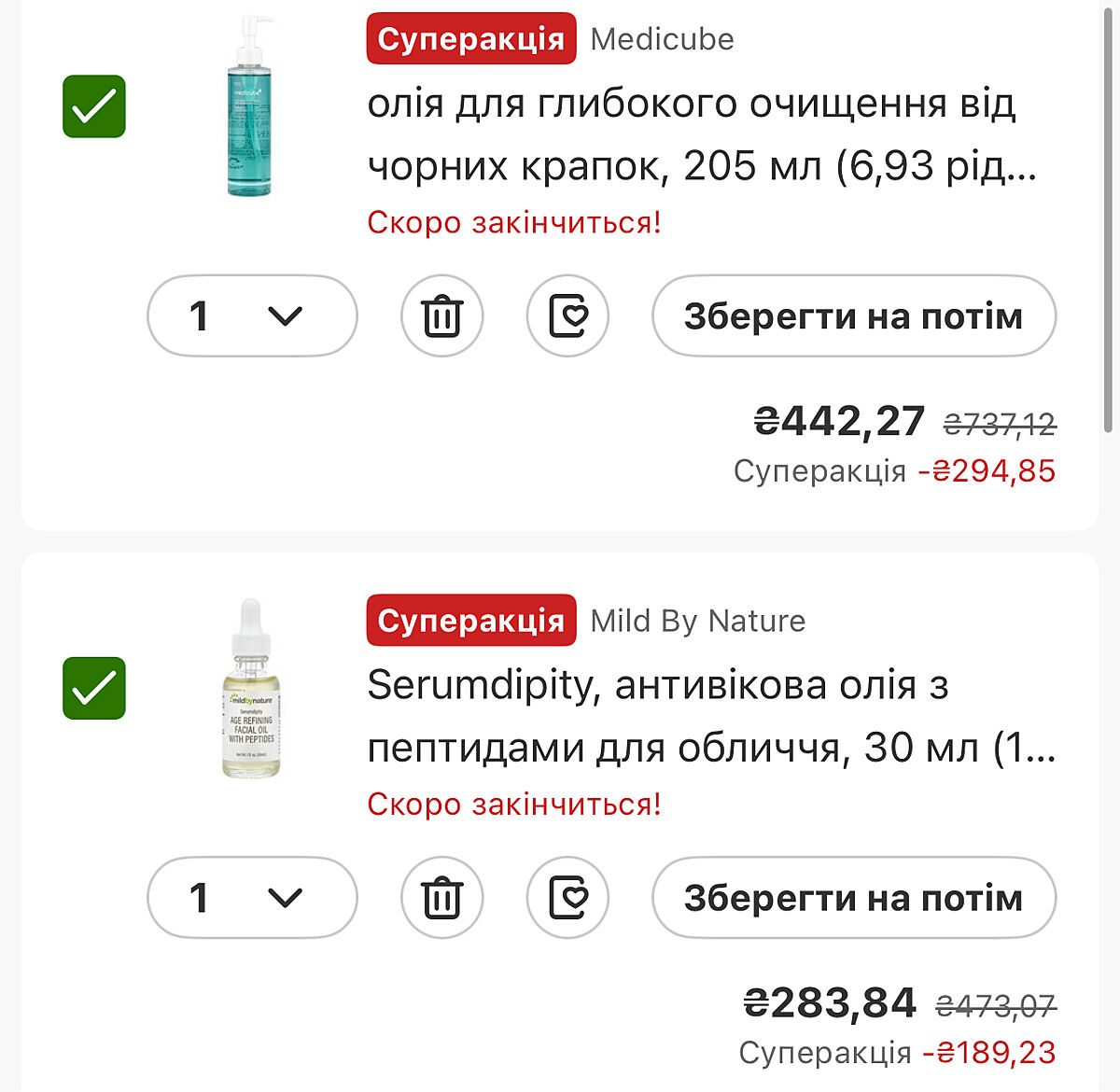Open quantity dropdown for Serumdipity facial oil

click(252, 897)
